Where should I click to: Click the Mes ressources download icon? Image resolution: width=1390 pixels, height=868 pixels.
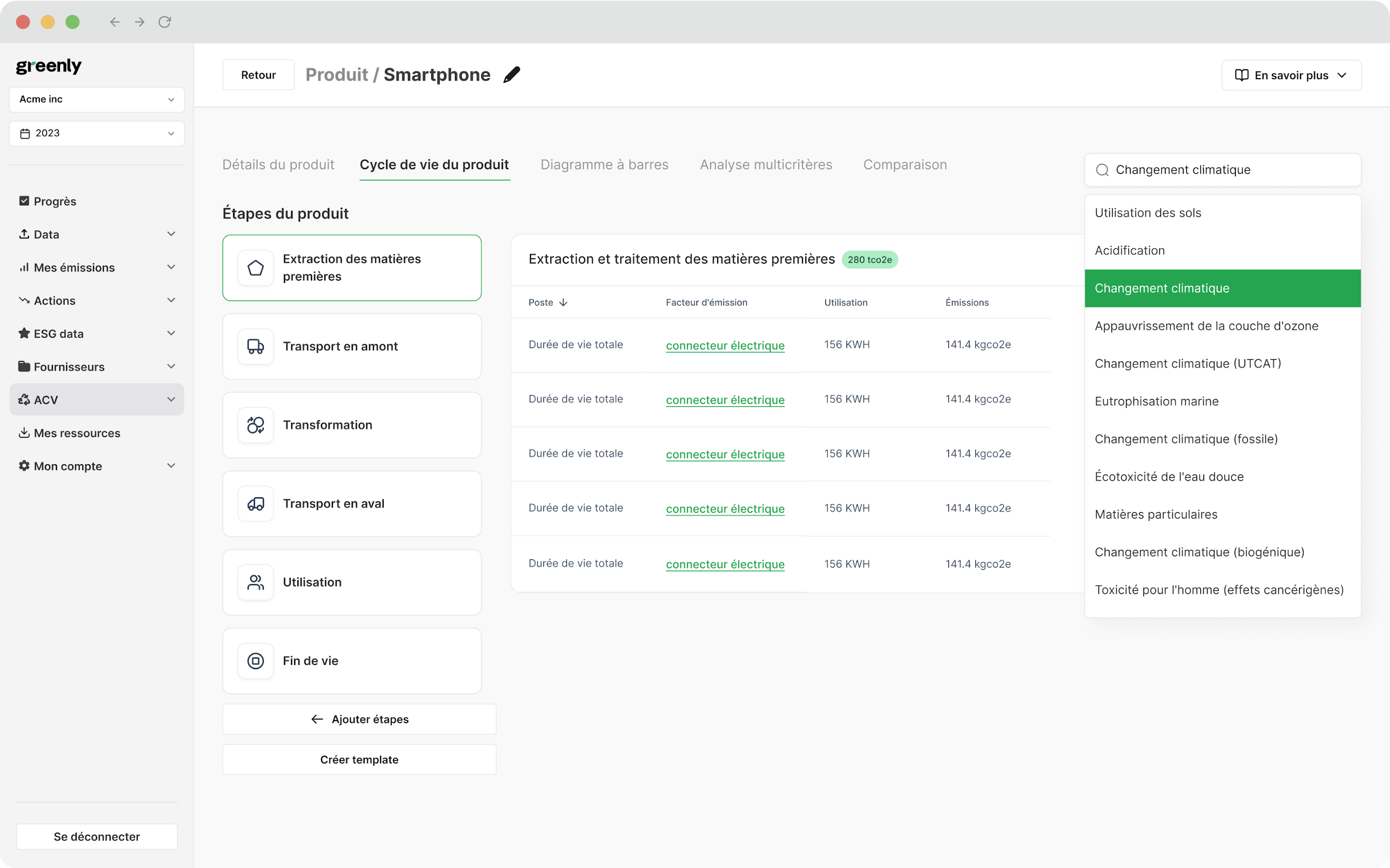24,432
